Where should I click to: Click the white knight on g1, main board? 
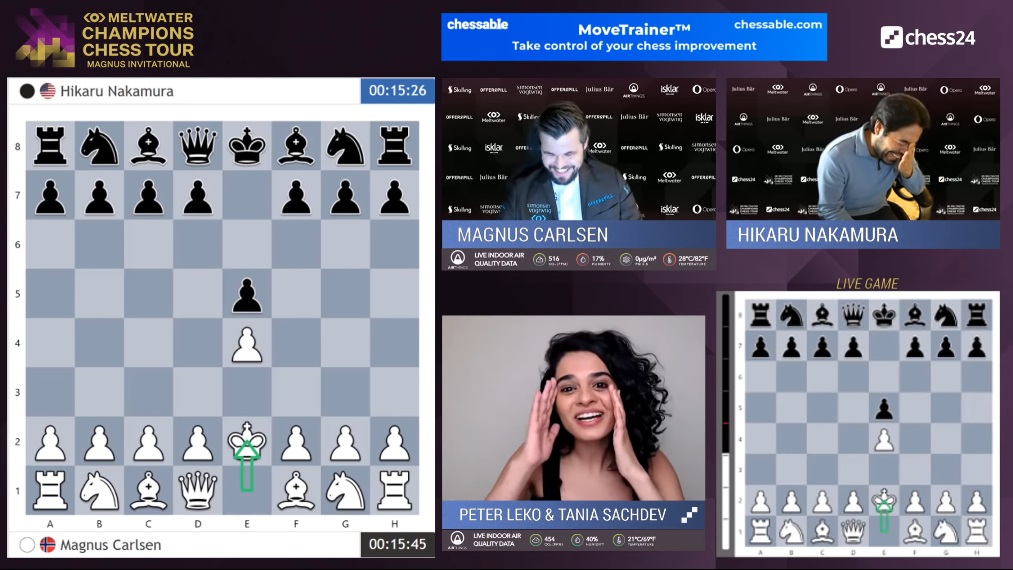click(345, 491)
